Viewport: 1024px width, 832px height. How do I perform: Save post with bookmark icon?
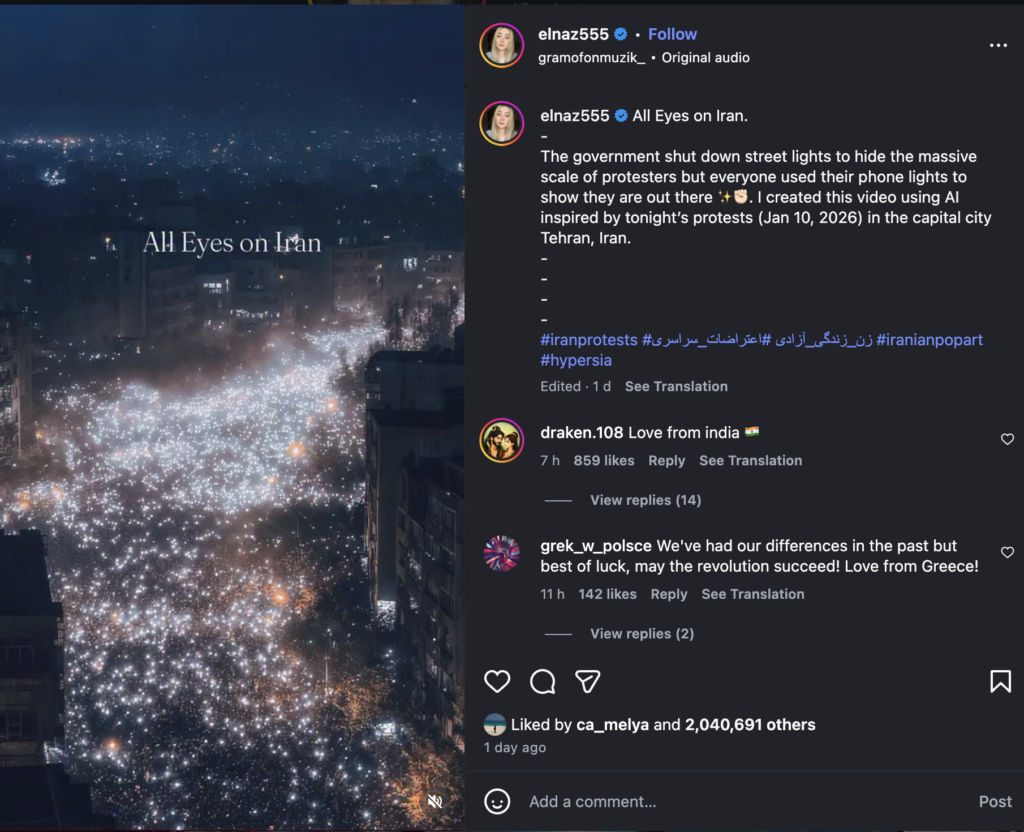coord(1000,682)
